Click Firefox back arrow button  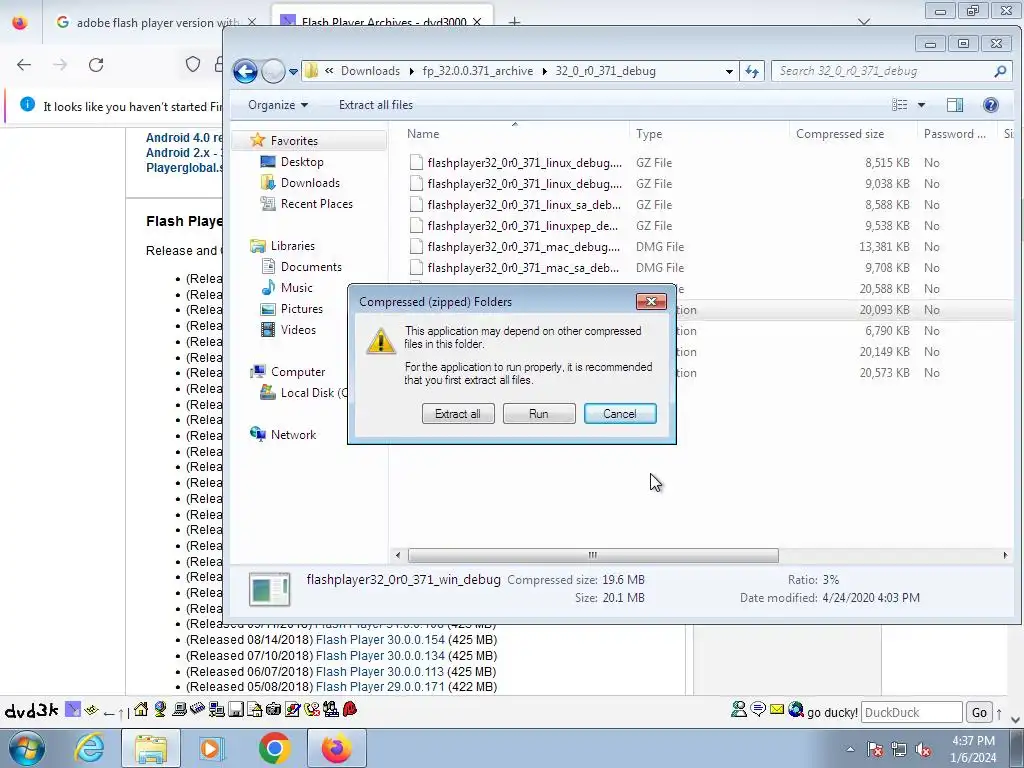point(24,65)
